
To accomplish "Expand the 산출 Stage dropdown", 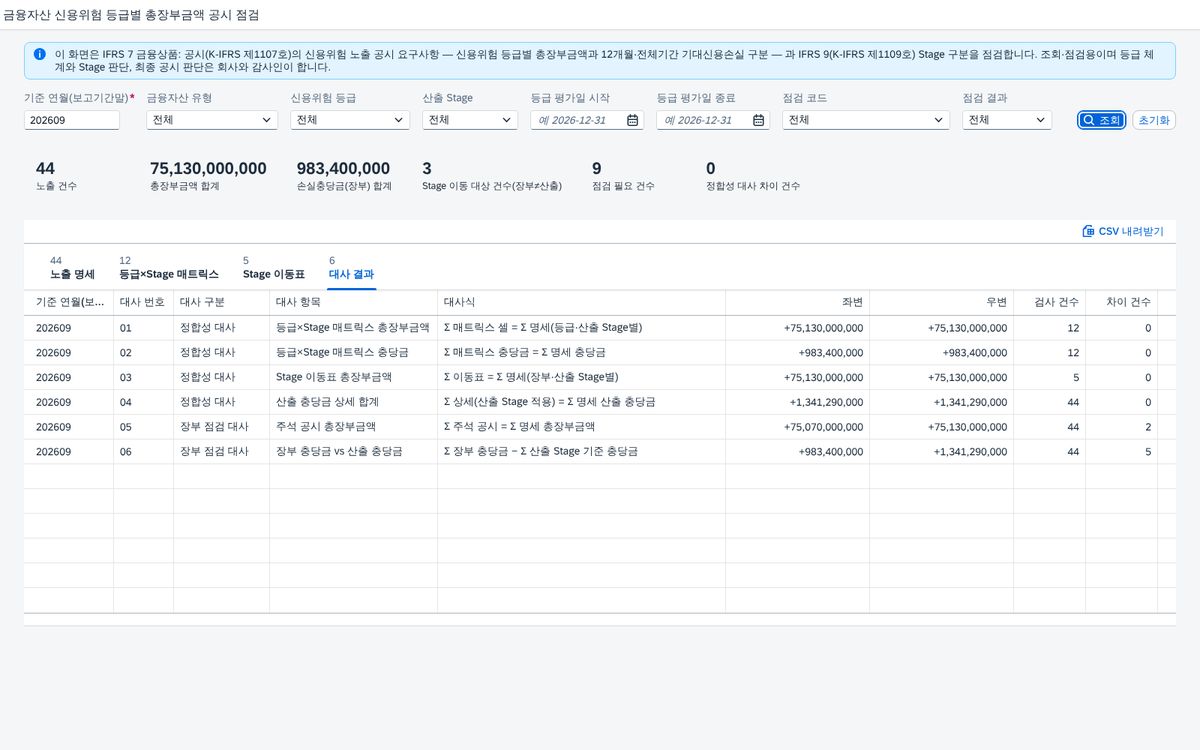I will pos(470,120).
